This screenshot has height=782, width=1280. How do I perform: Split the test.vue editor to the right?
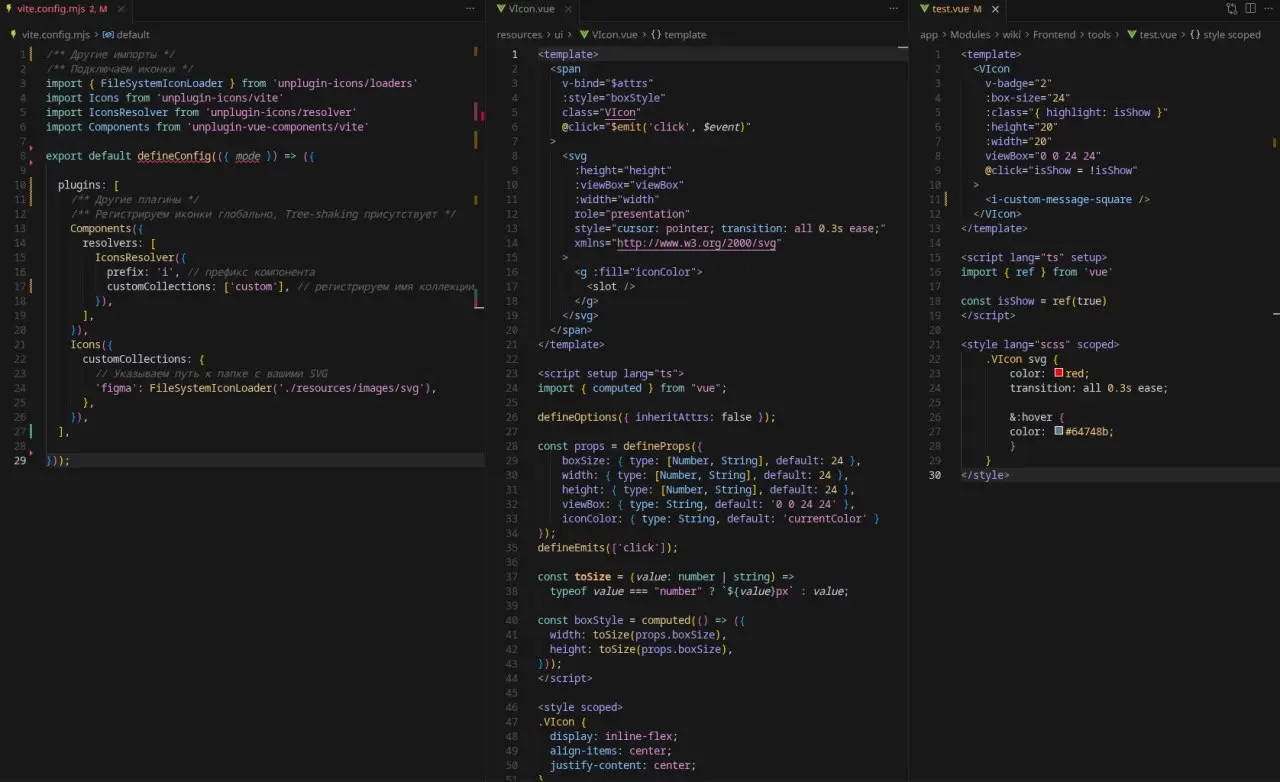point(1251,8)
